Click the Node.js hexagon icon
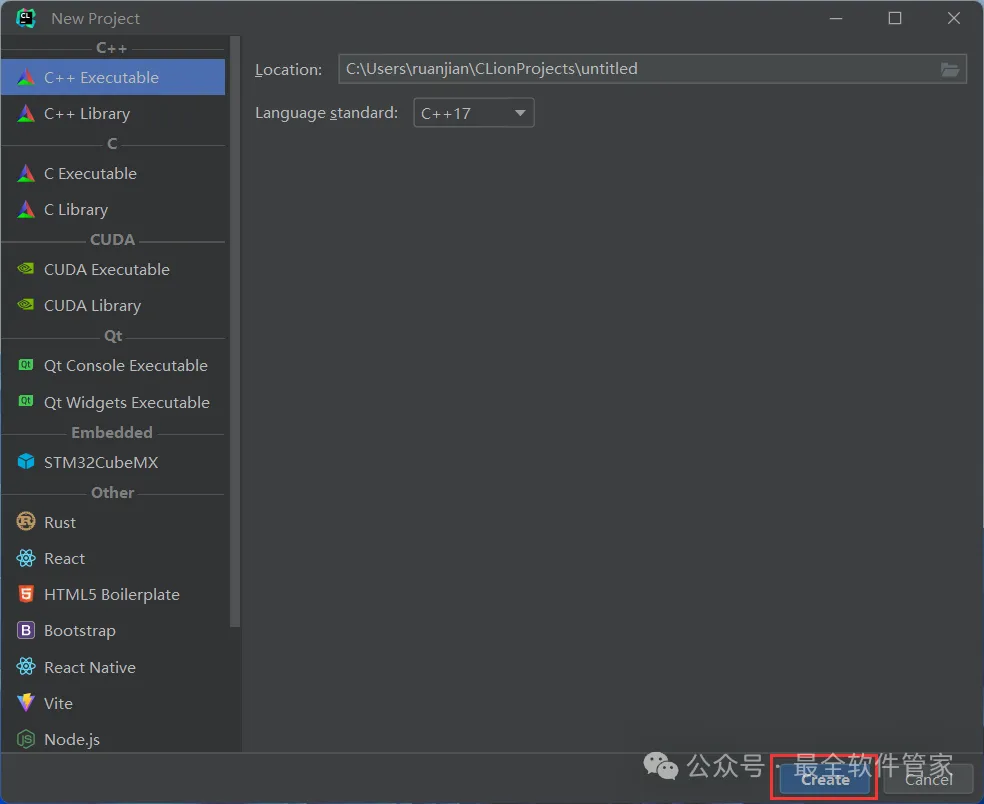 26,739
